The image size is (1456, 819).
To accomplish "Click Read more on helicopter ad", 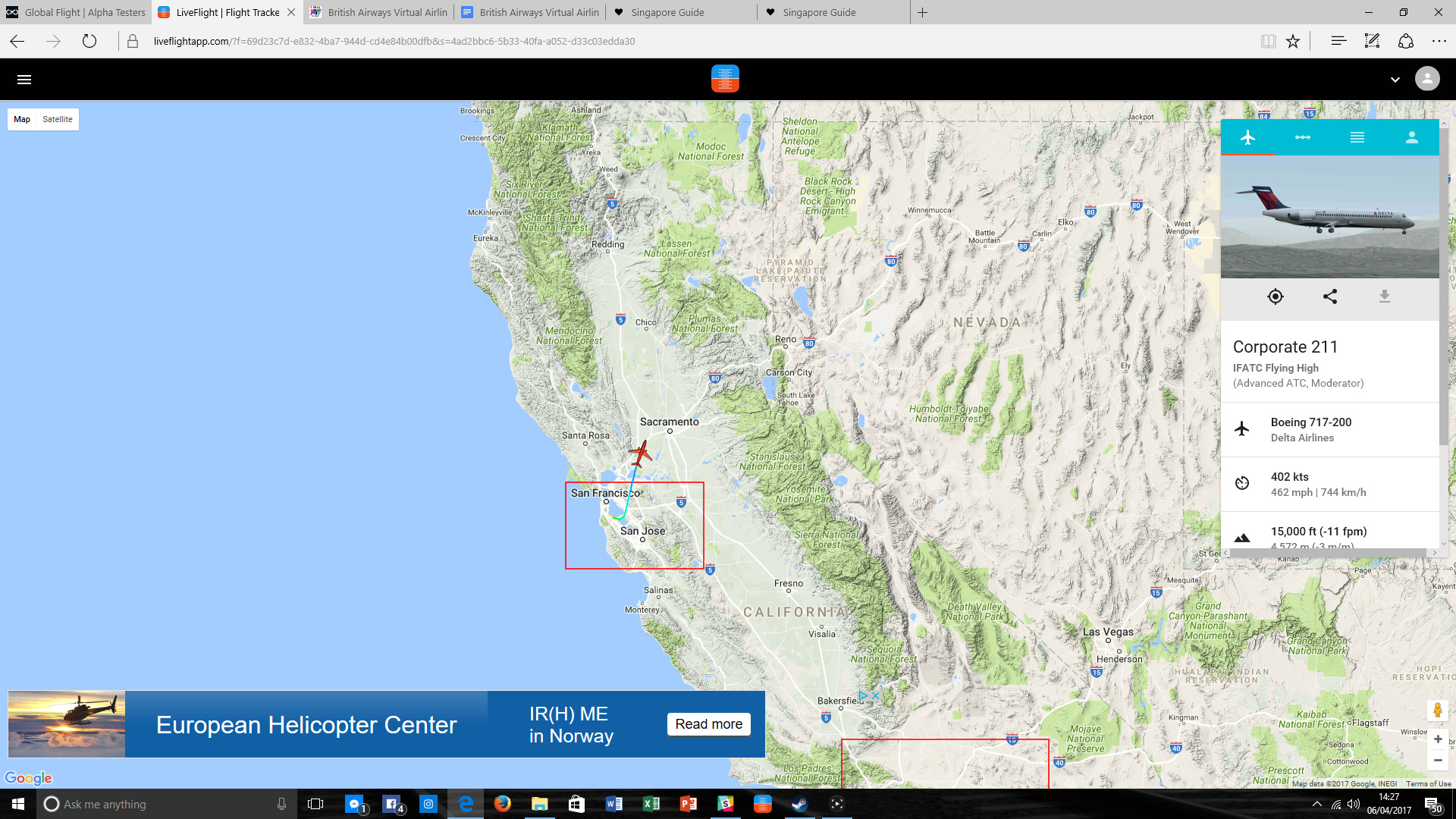I will (x=708, y=724).
